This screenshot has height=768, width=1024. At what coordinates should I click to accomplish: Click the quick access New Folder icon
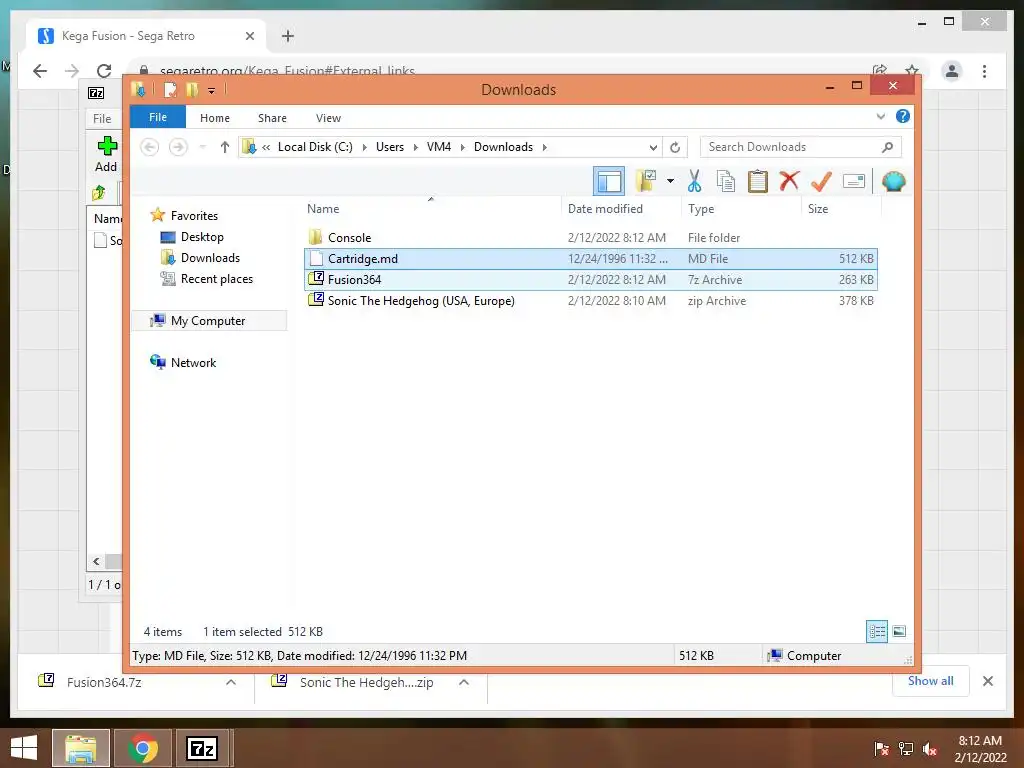point(192,89)
